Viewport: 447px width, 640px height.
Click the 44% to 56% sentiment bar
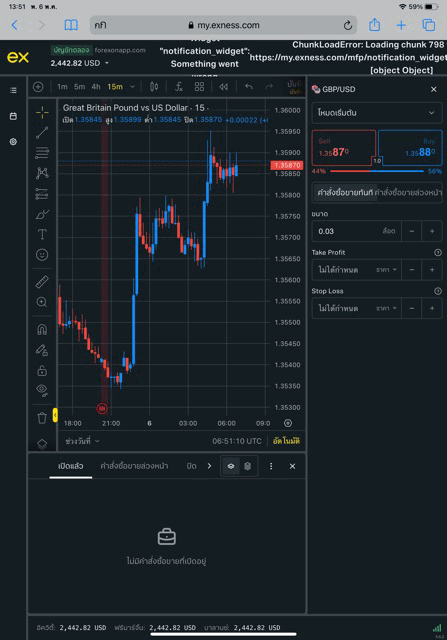pos(377,171)
